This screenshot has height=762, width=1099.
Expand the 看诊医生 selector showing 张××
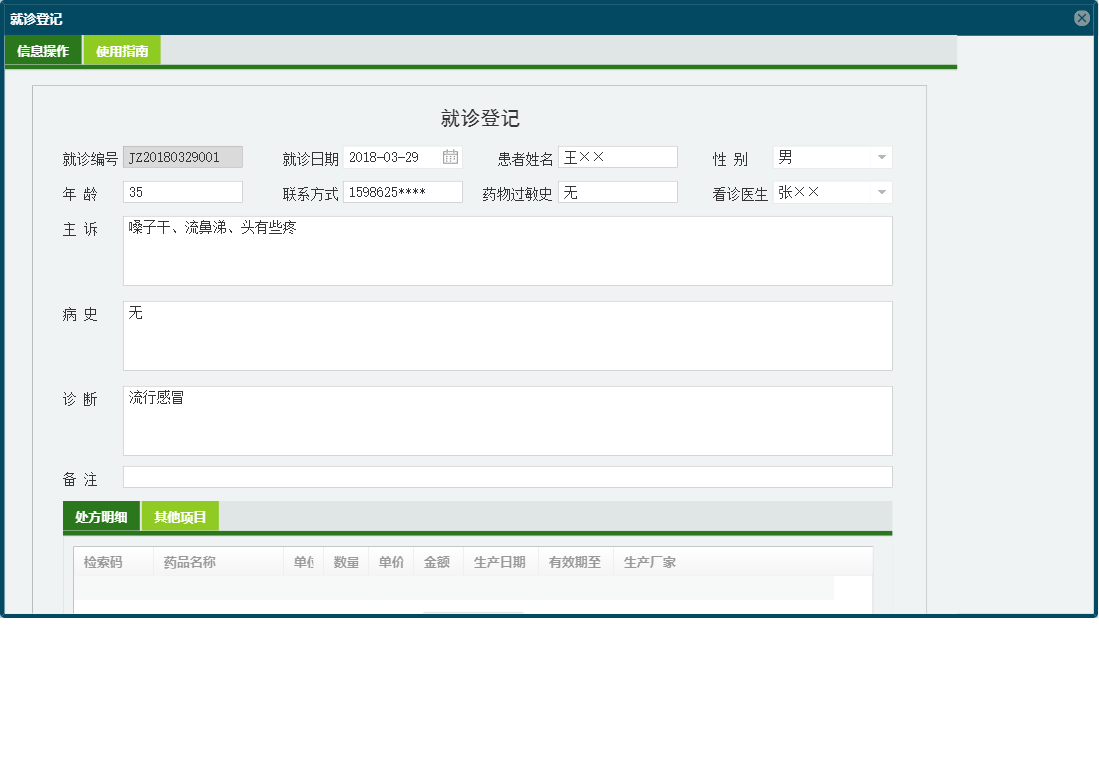coord(831,192)
